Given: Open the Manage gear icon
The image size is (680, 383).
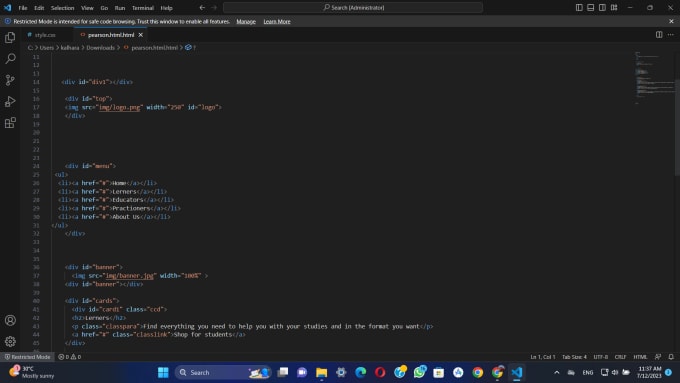Looking at the screenshot, I should [10, 342].
